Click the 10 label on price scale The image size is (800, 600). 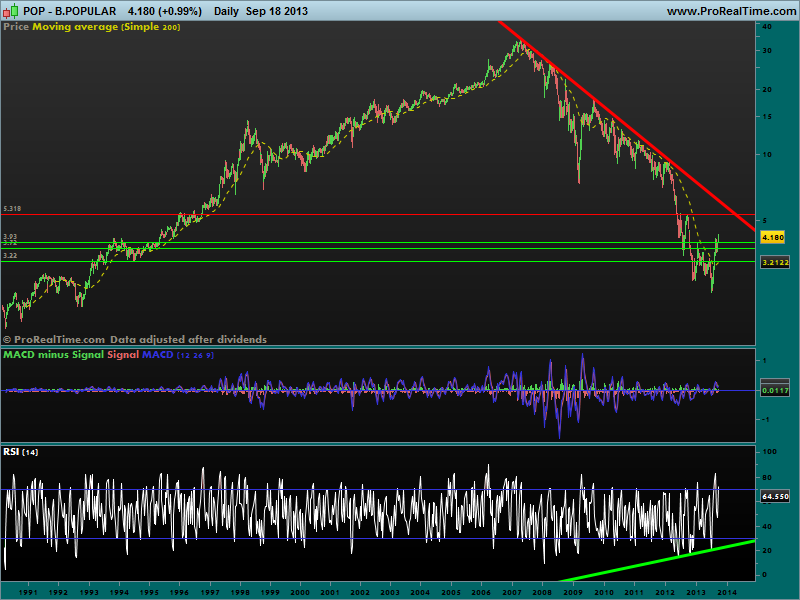[x=766, y=155]
